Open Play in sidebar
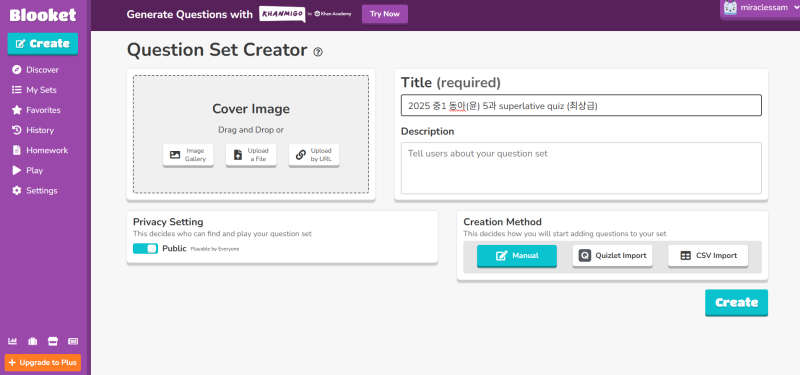 pyautogui.click(x=27, y=170)
